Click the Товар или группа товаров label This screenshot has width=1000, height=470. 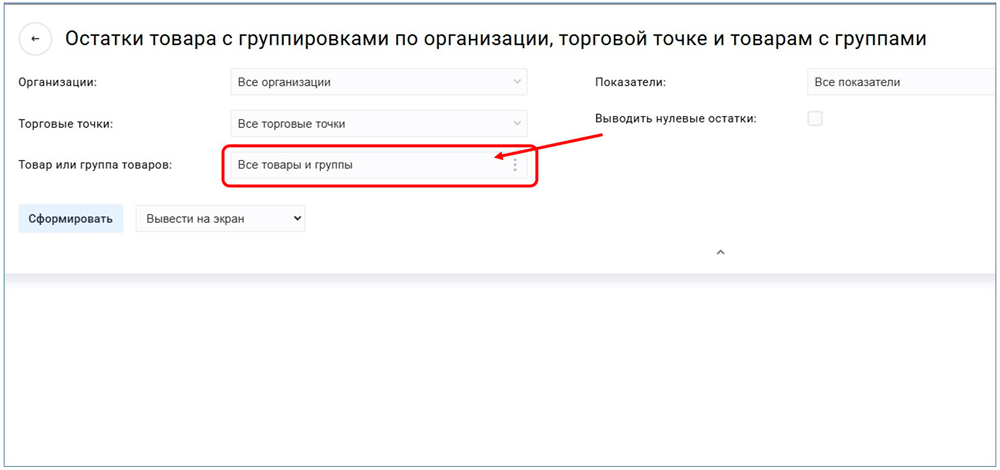(95, 165)
